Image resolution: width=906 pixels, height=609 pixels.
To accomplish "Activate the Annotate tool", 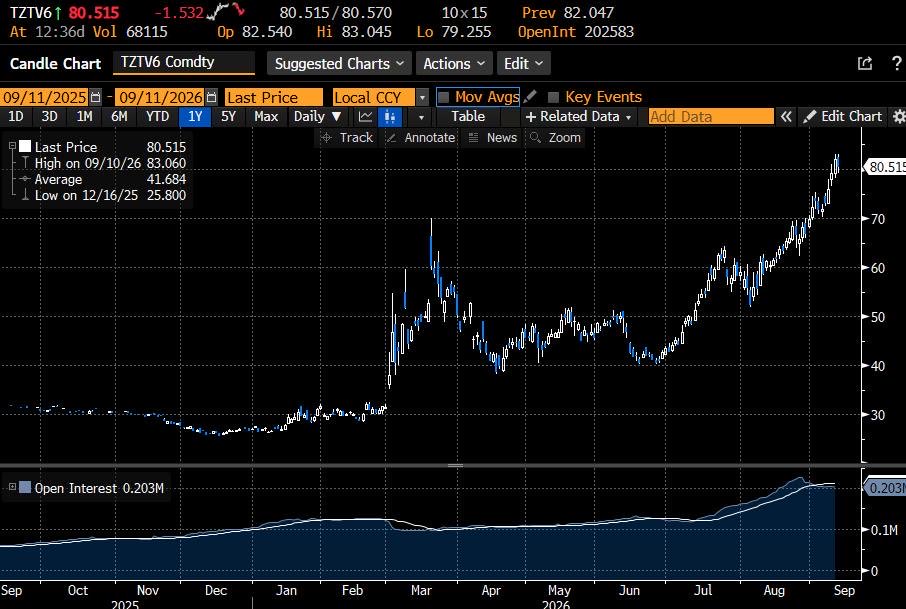I will click(x=421, y=138).
